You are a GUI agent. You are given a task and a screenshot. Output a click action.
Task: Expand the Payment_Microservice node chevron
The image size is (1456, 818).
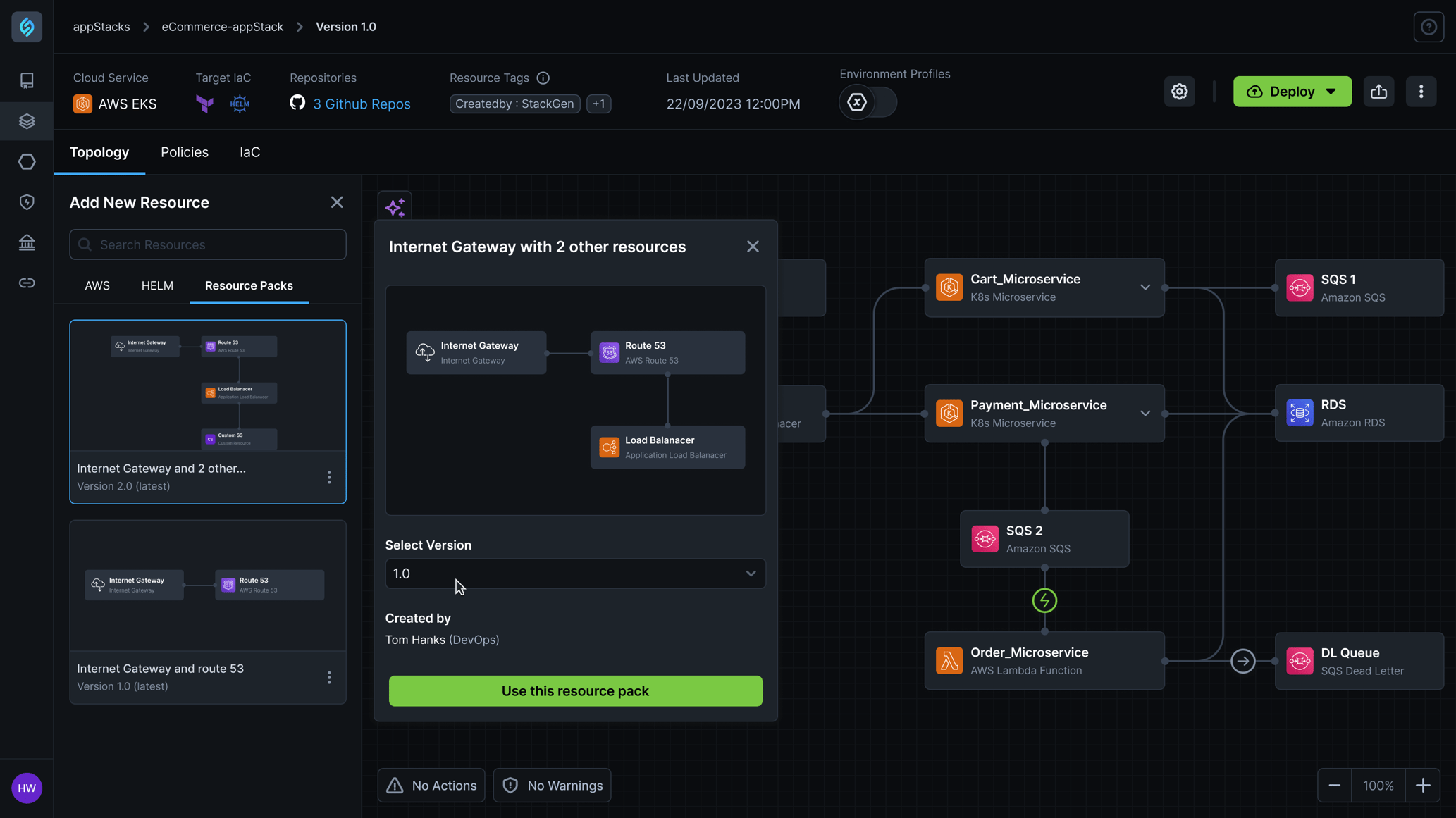(1145, 413)
